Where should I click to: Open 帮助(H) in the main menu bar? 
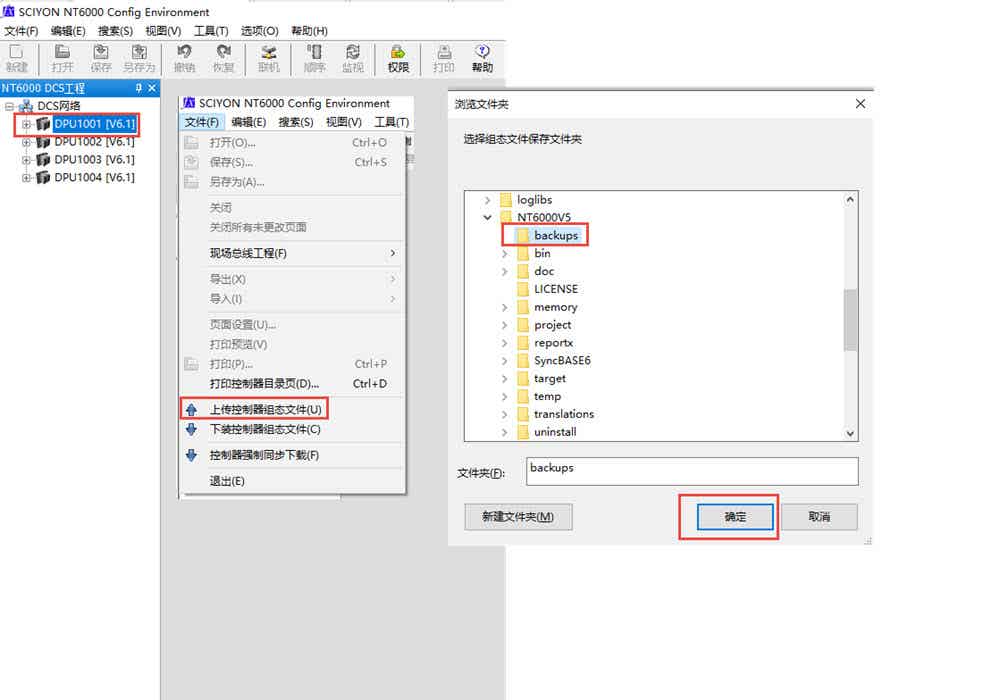pos(309,31)
